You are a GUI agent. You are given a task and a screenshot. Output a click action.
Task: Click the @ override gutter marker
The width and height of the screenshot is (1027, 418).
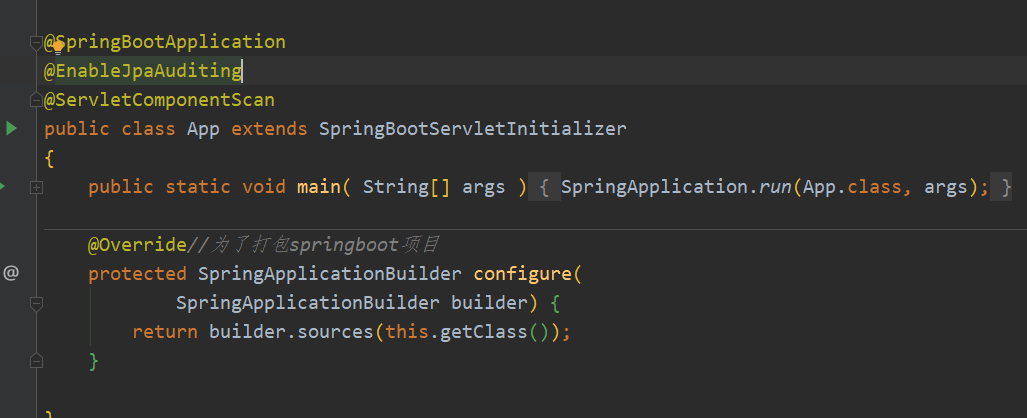(x=11, y=272)
